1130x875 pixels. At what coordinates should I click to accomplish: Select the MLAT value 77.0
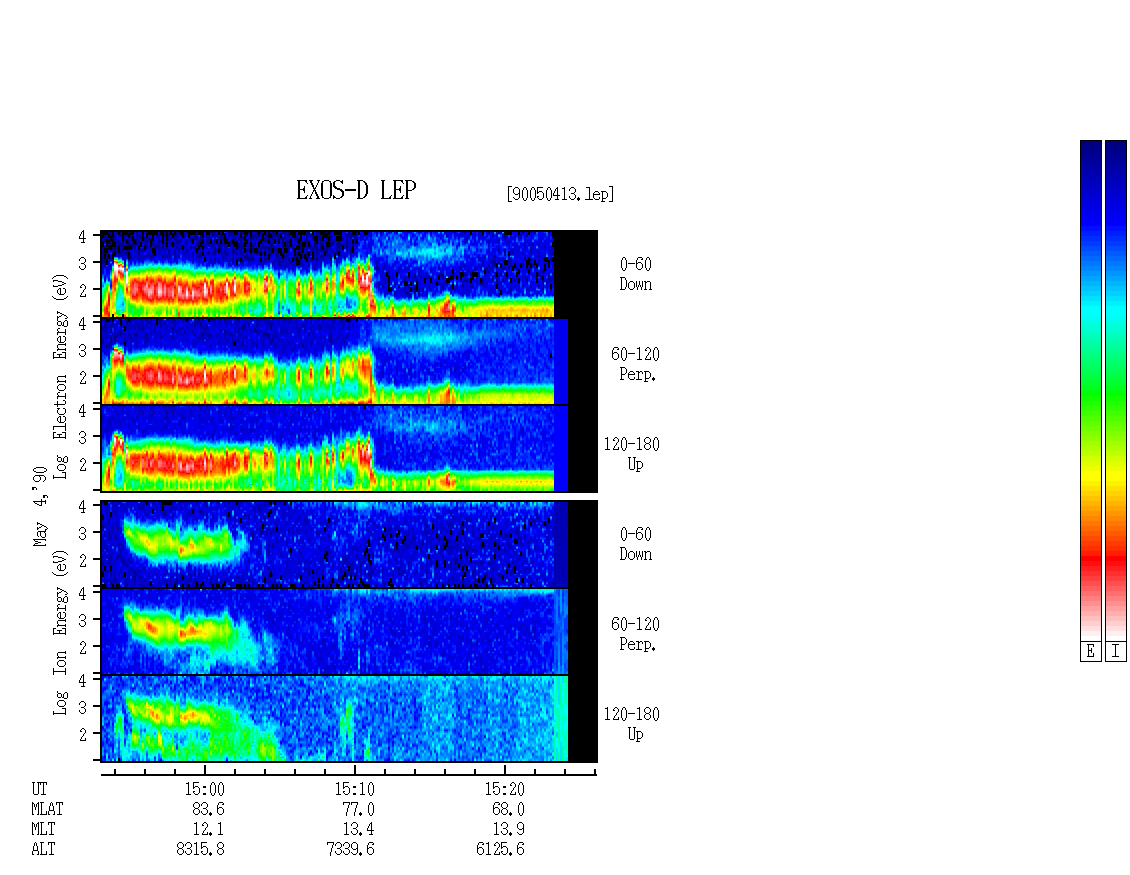click(x=358, y=809)
